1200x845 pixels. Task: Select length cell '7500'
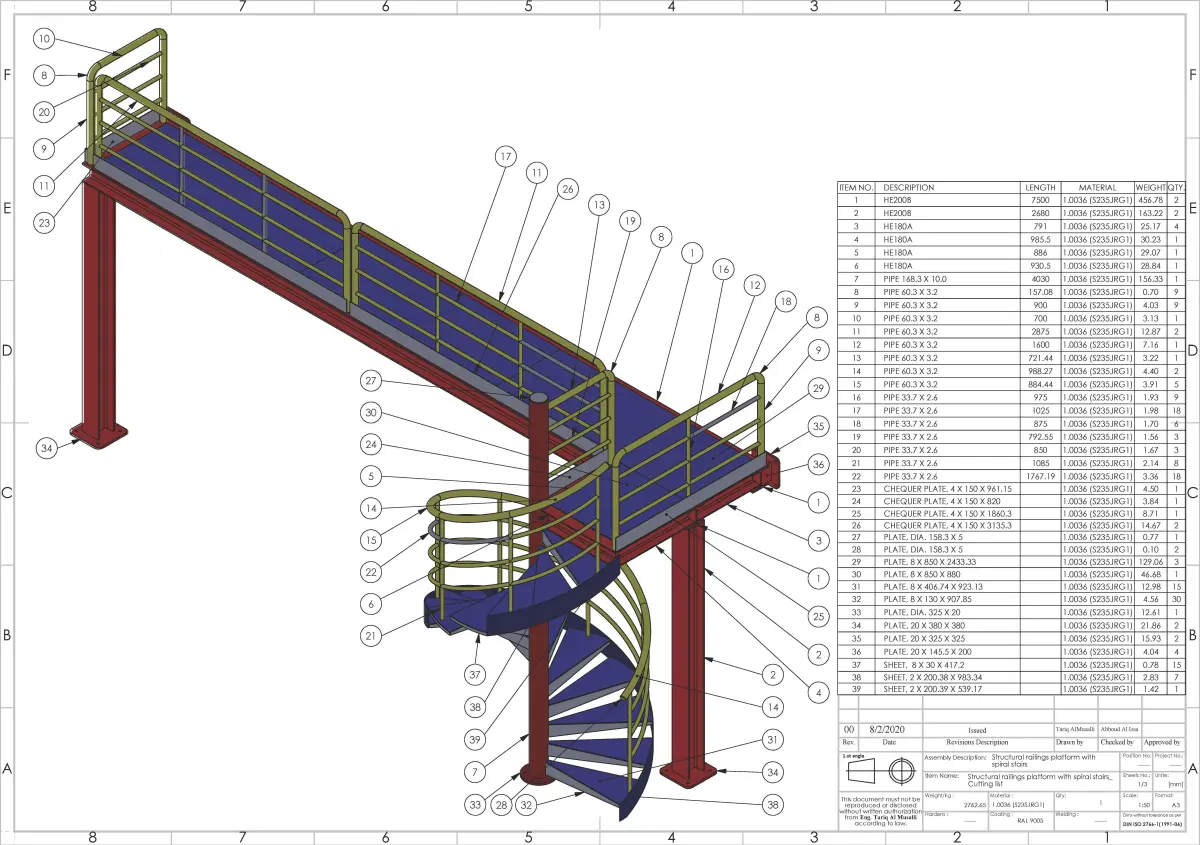tap(1040, 200)
